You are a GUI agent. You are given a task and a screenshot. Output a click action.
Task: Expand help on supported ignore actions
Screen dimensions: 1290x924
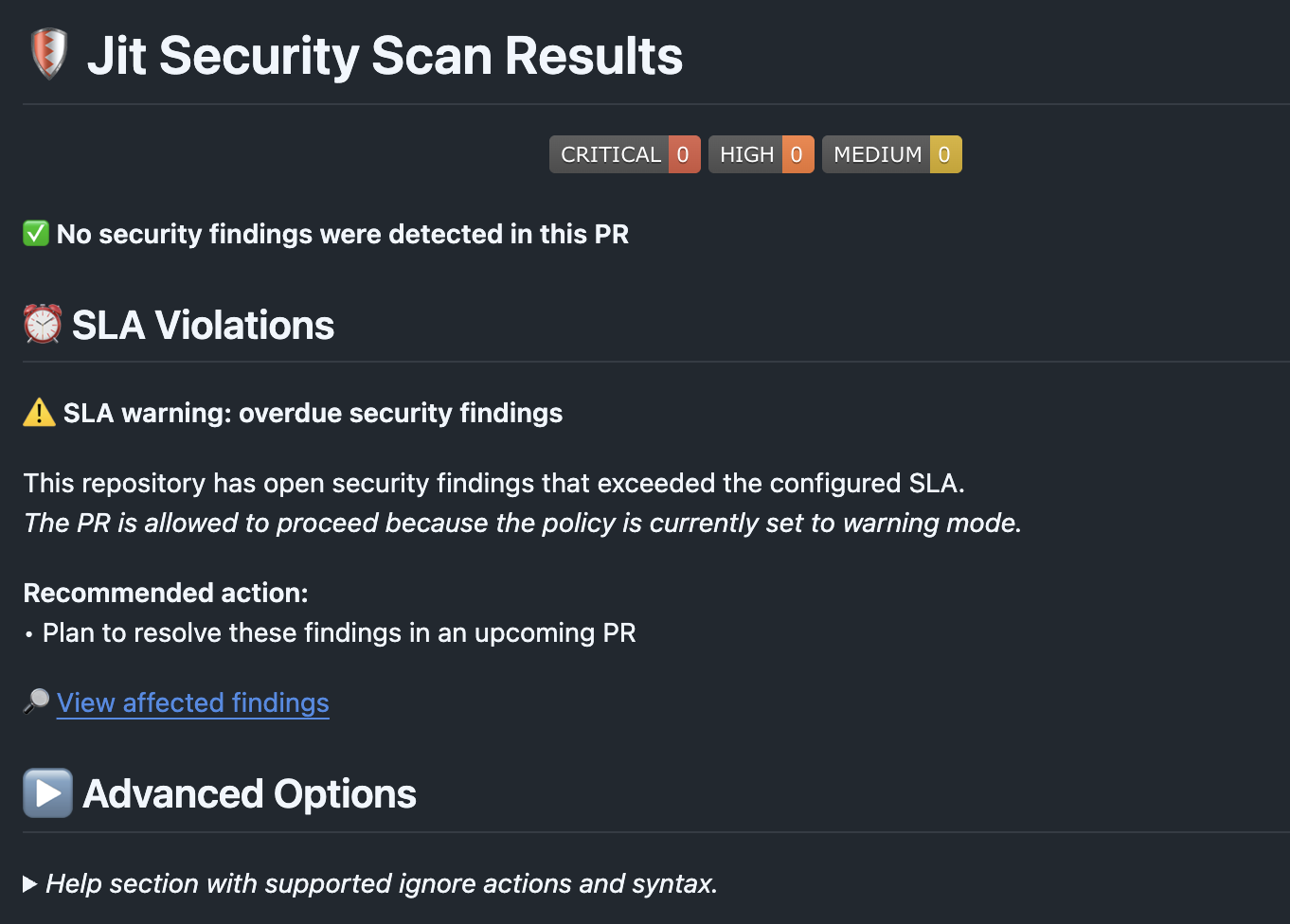[x=382, y=884]
